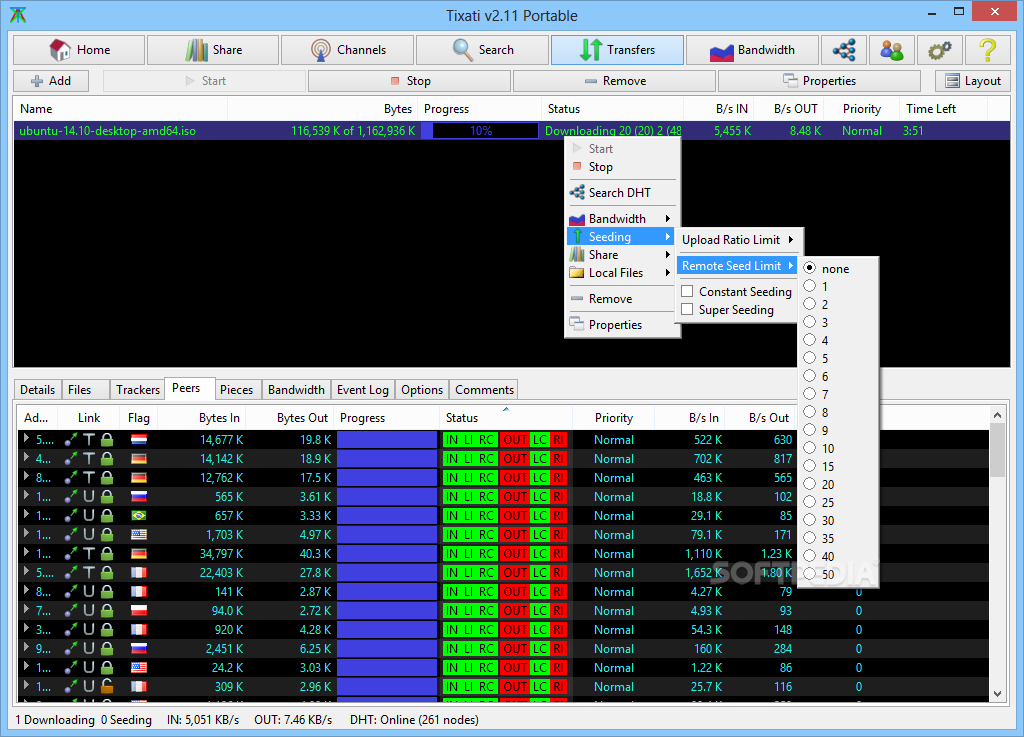Click the unlocked padlock in the 309 K peer row
This screenshot has height=737, width=1024.
click(x=107, y=686)
